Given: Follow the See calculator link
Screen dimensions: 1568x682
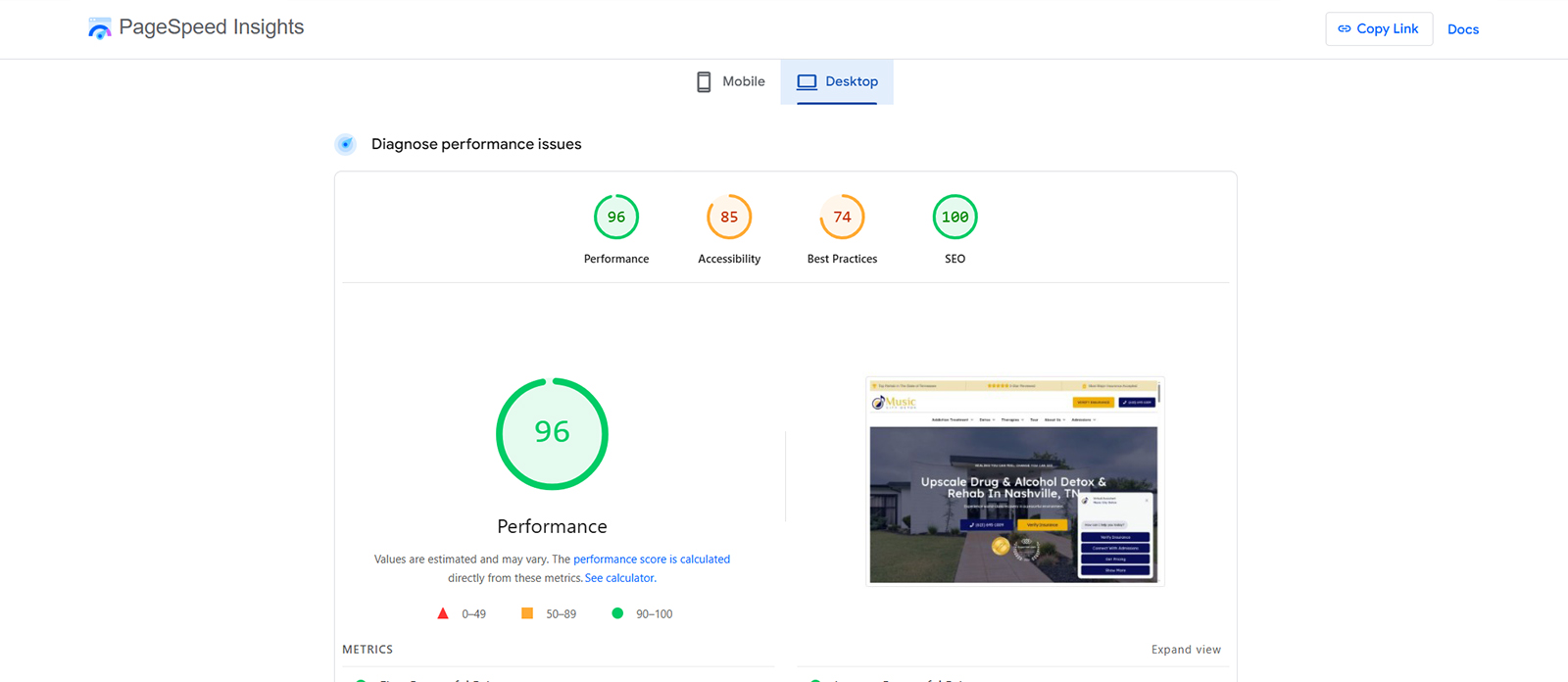Looking at the screenshot, I should tap(619, 578).
